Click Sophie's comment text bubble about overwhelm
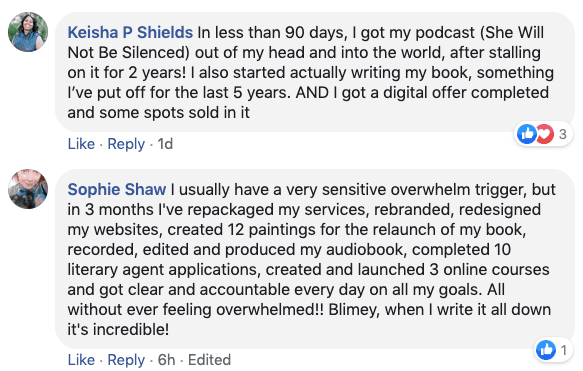 click(315, 259)
